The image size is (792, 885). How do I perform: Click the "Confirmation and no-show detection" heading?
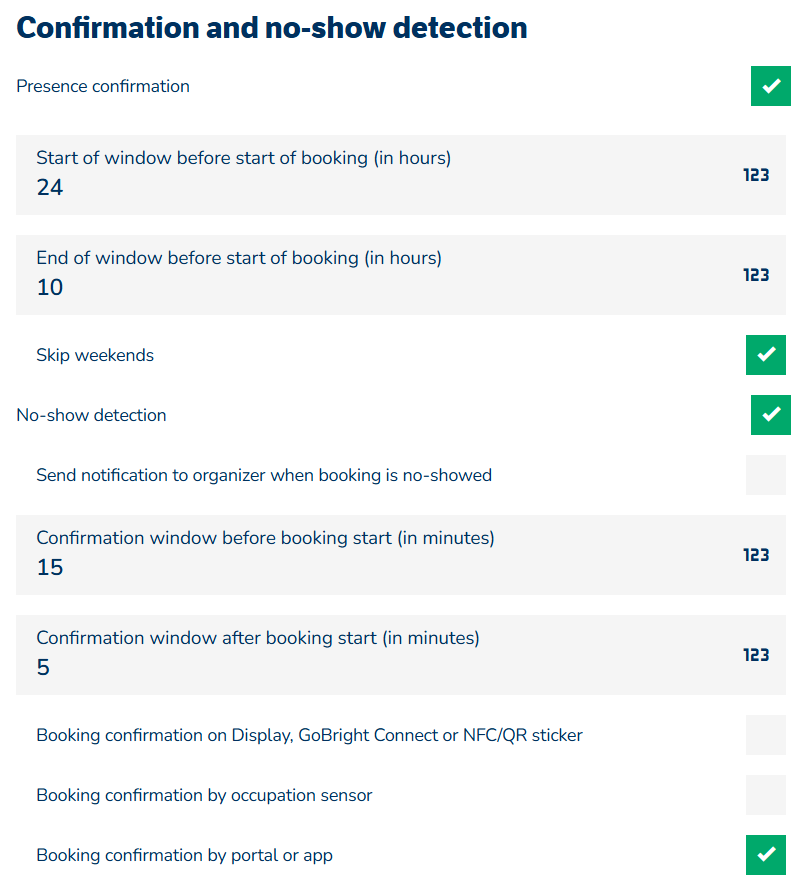tap(272, 28)
